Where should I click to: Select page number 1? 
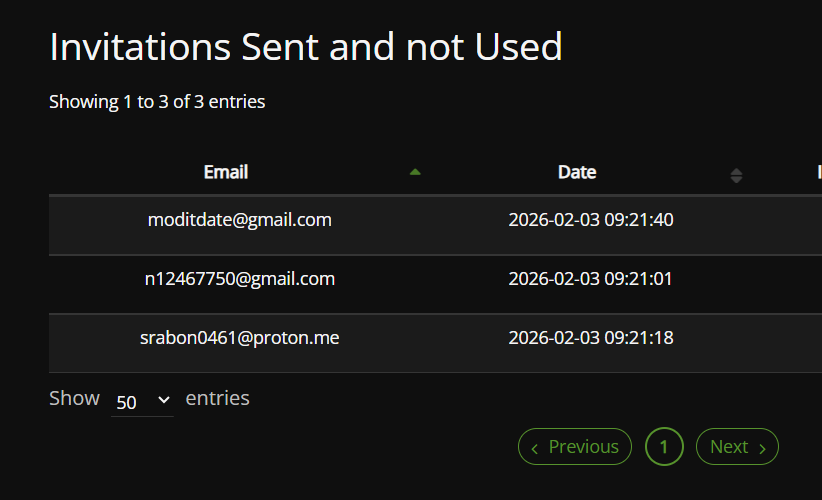point(664,447)
